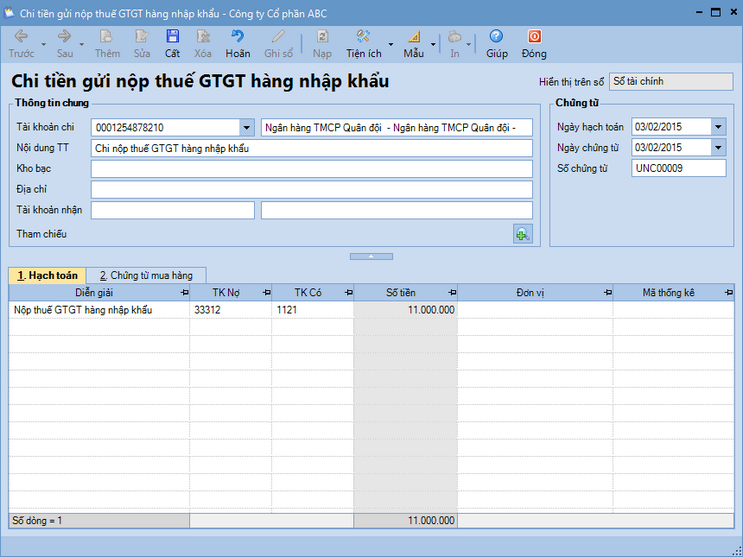This screenshot has height=557, width=743.
Task: Click the Tài khoản nhận bank name field
Action: (x=397, y=210)
